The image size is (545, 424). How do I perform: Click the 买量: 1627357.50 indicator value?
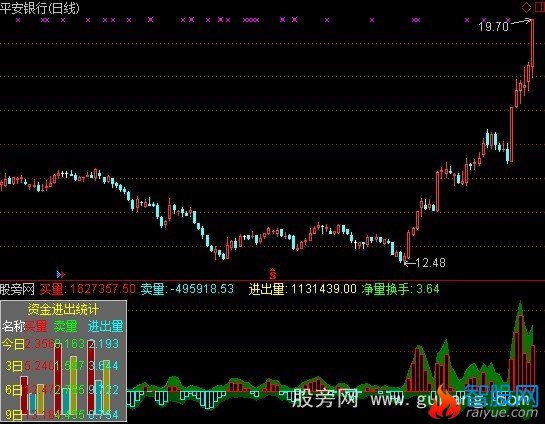click(87, 289)
